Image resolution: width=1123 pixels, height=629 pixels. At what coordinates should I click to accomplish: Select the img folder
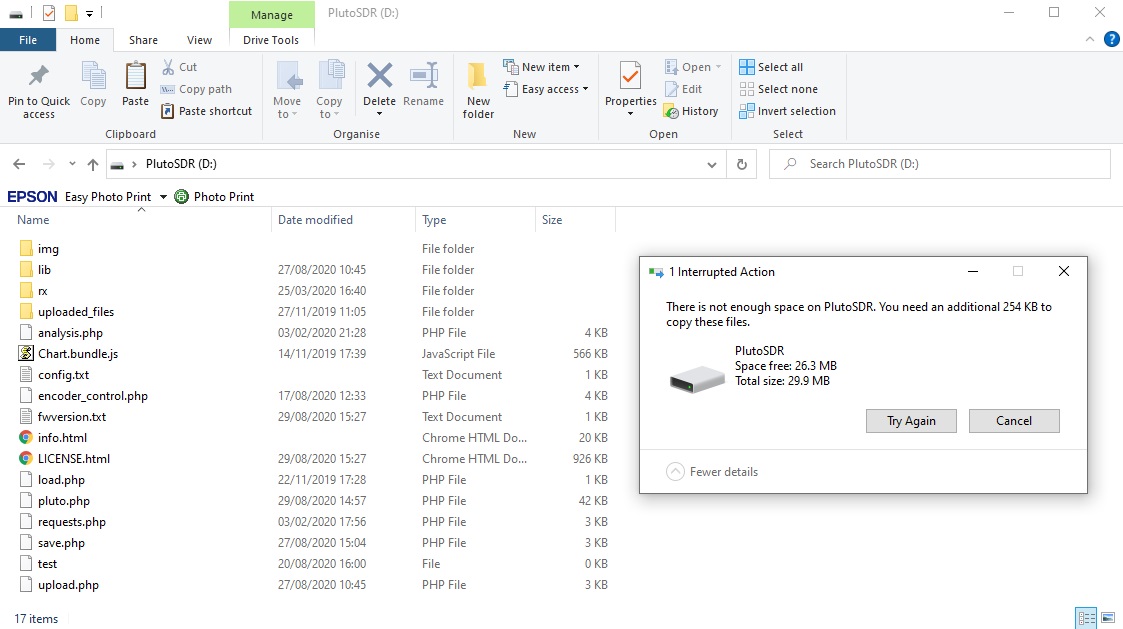tap(48, 249)
